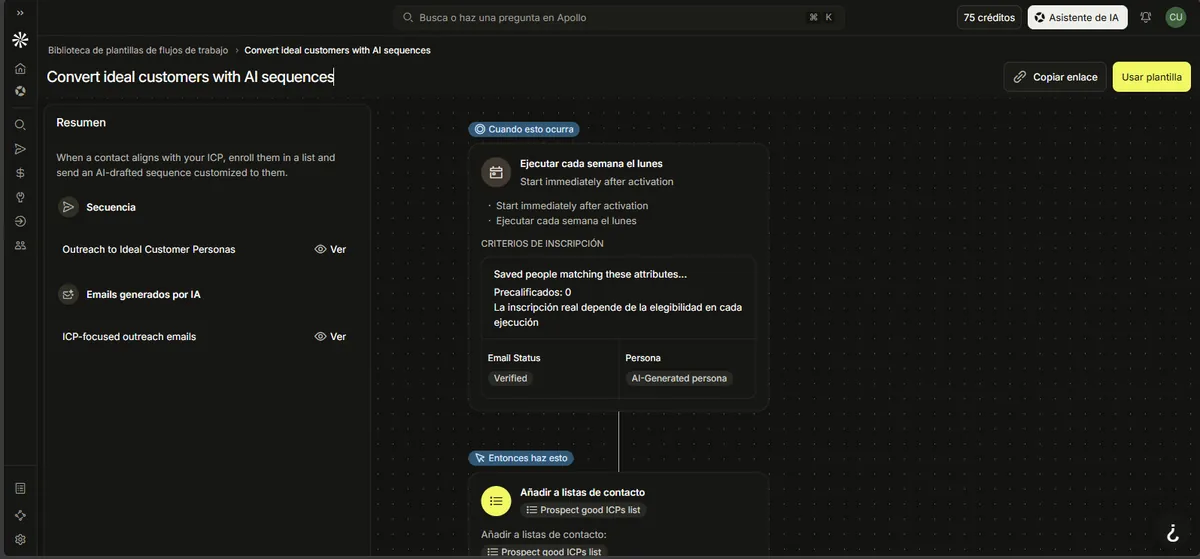The height and width of the screenshot is (559, 1200).
Task: Open Settings gear icon in sidebar
Action: click(x=20, y=539)
